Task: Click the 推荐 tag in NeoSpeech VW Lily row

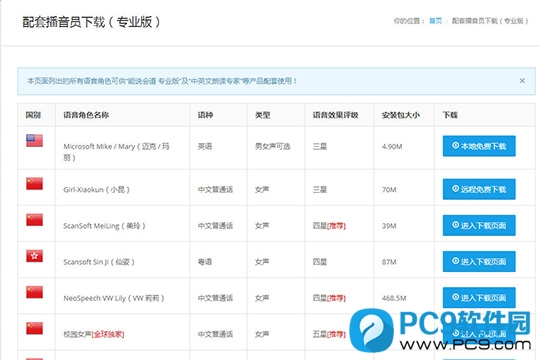Action: (336, 298)
